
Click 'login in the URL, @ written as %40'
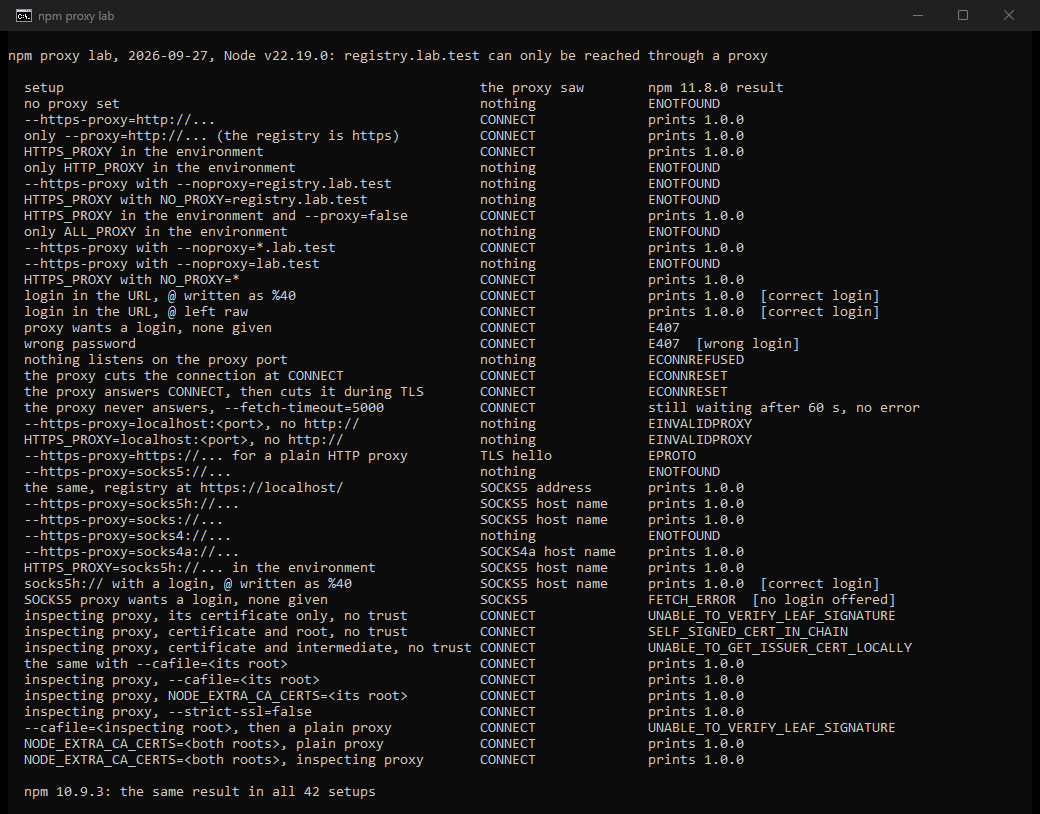[160, 295]
